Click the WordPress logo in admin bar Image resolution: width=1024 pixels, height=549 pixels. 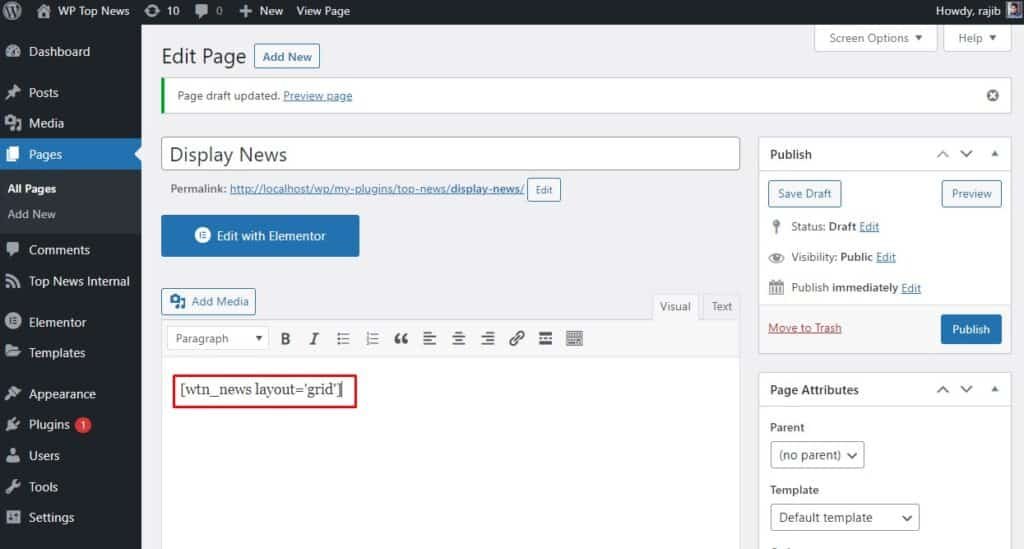(12, 10)
